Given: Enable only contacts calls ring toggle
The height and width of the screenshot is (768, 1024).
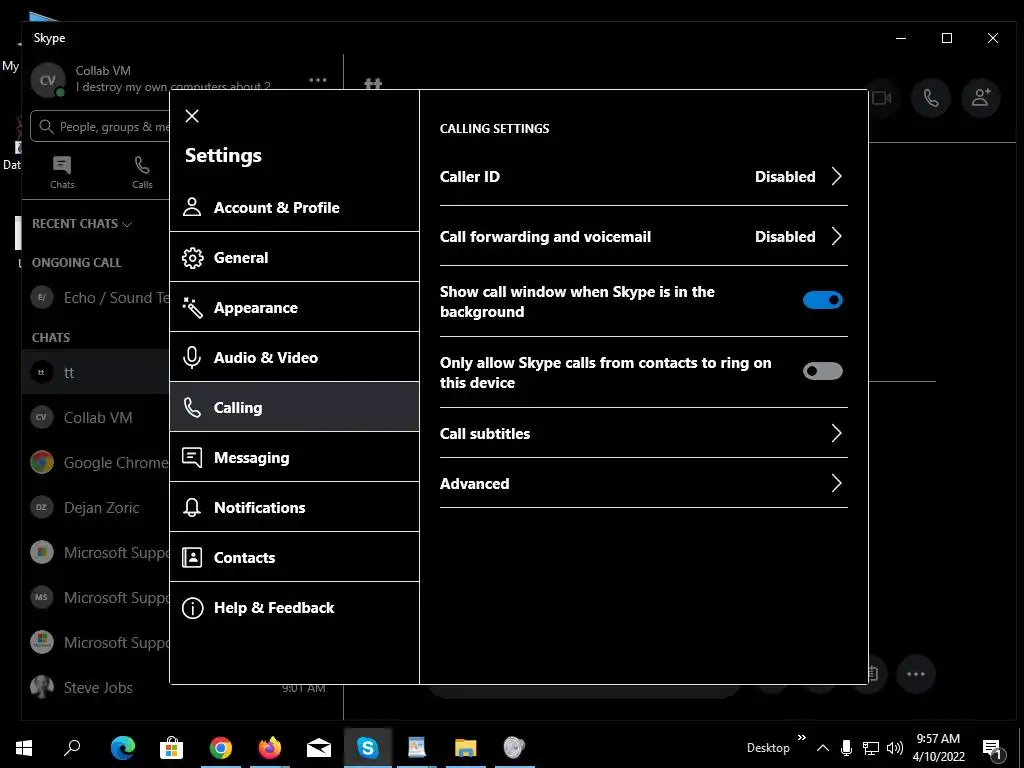Looking at the screenshot, I should [x=823, y=371].
